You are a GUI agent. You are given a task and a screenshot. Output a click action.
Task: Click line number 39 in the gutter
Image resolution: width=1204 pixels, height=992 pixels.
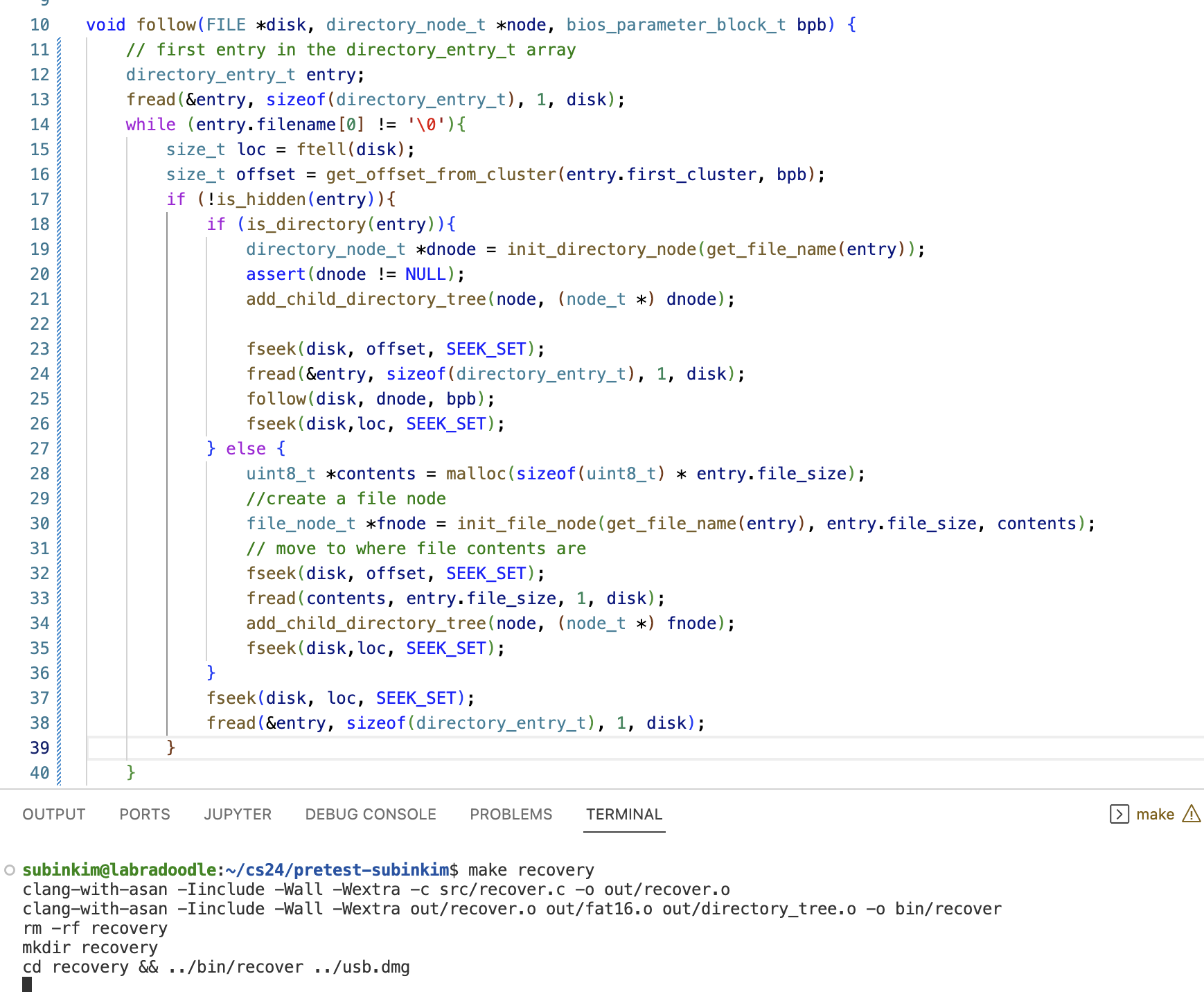pyautogui.click(x=39, y=748)
